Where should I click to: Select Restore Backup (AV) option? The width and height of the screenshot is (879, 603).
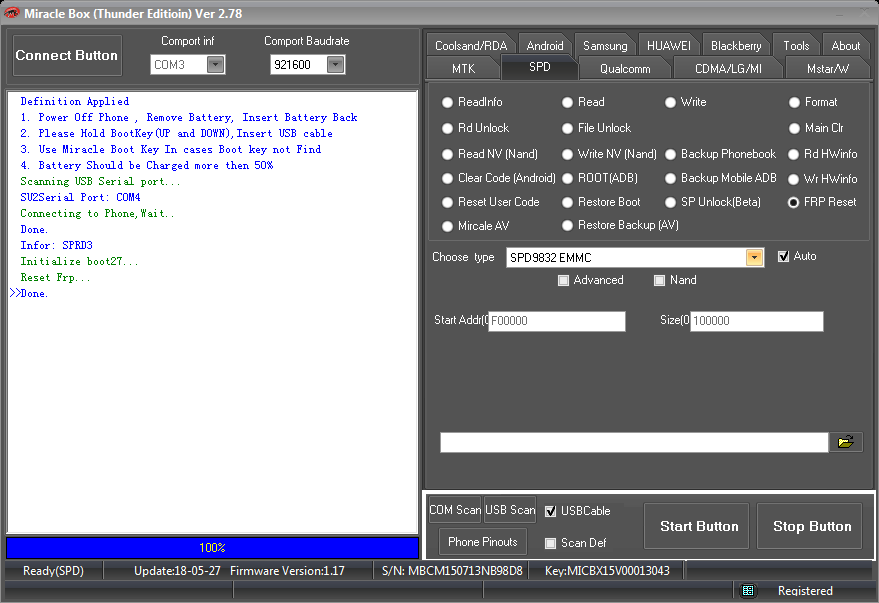coord(567,225)
